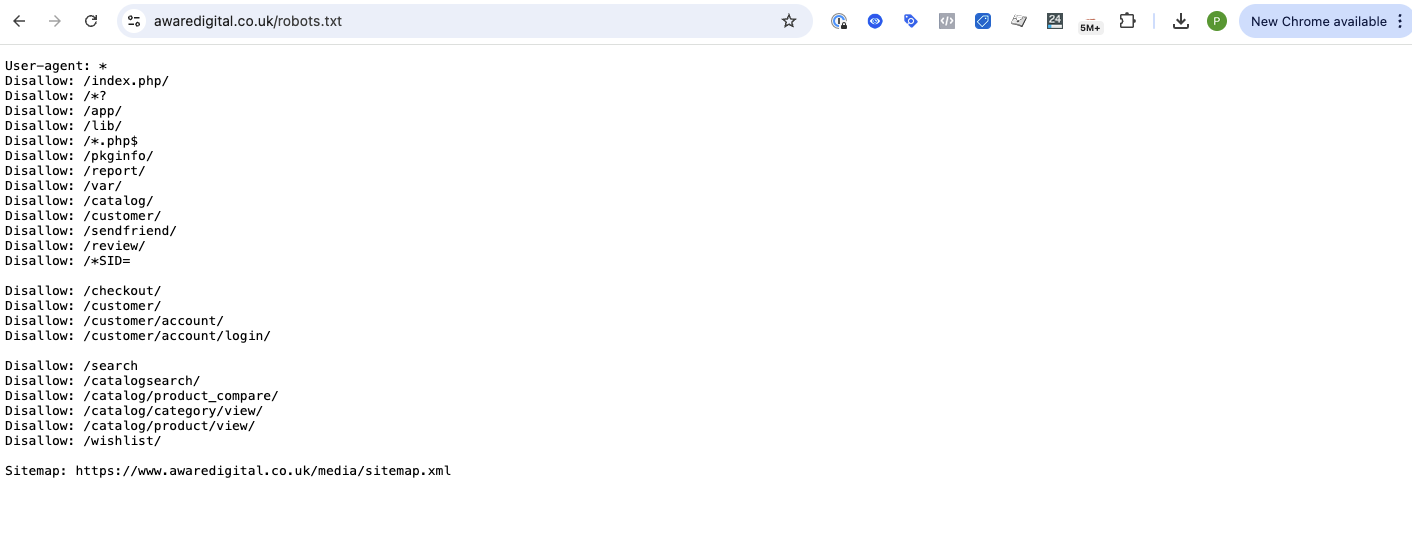Bookmark this page with the star icon
Screen dimensions: 1412x545
[789, 21]
